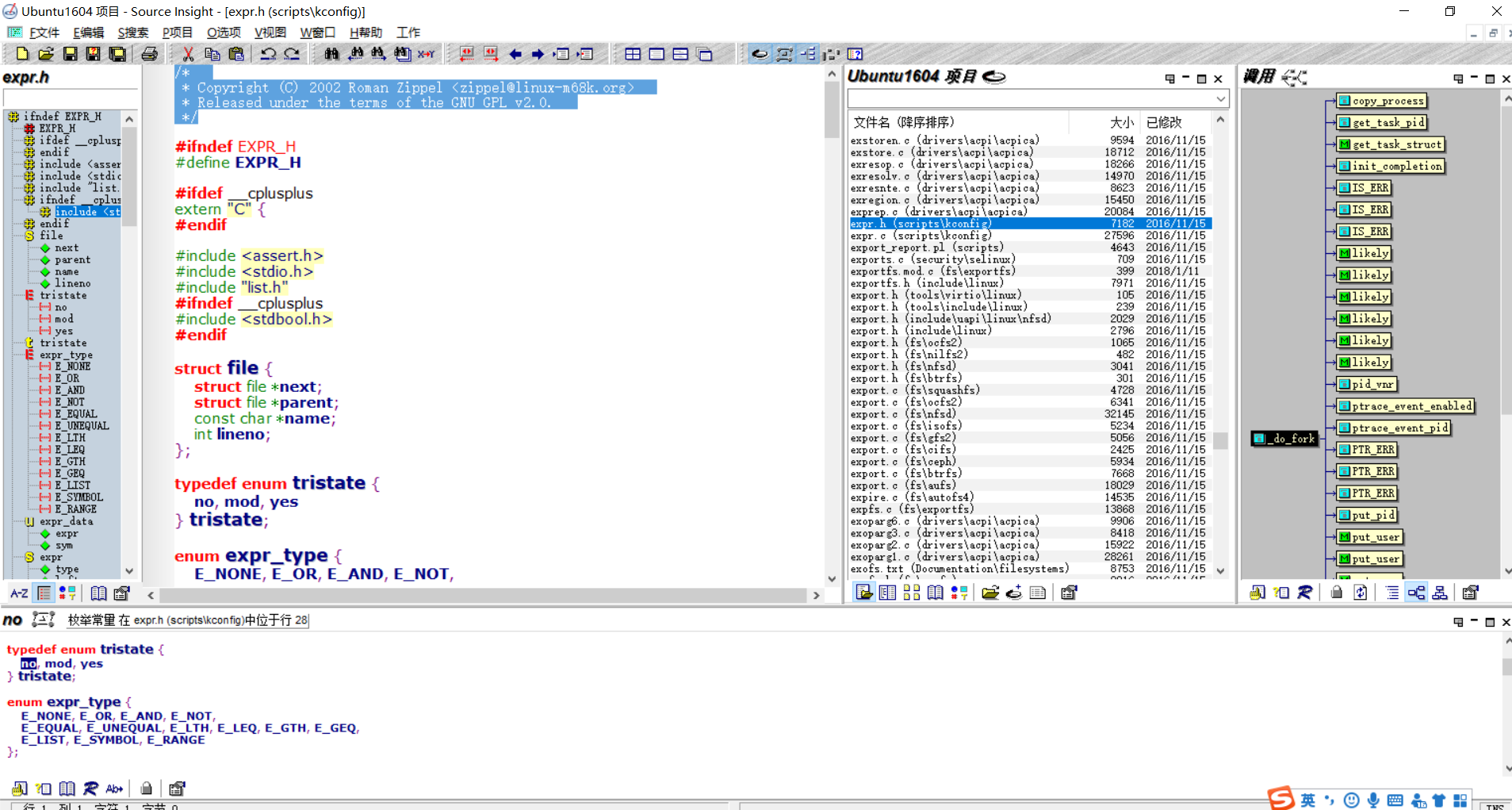Toggle horizontal layout in relation window

tap(1417, 593)
